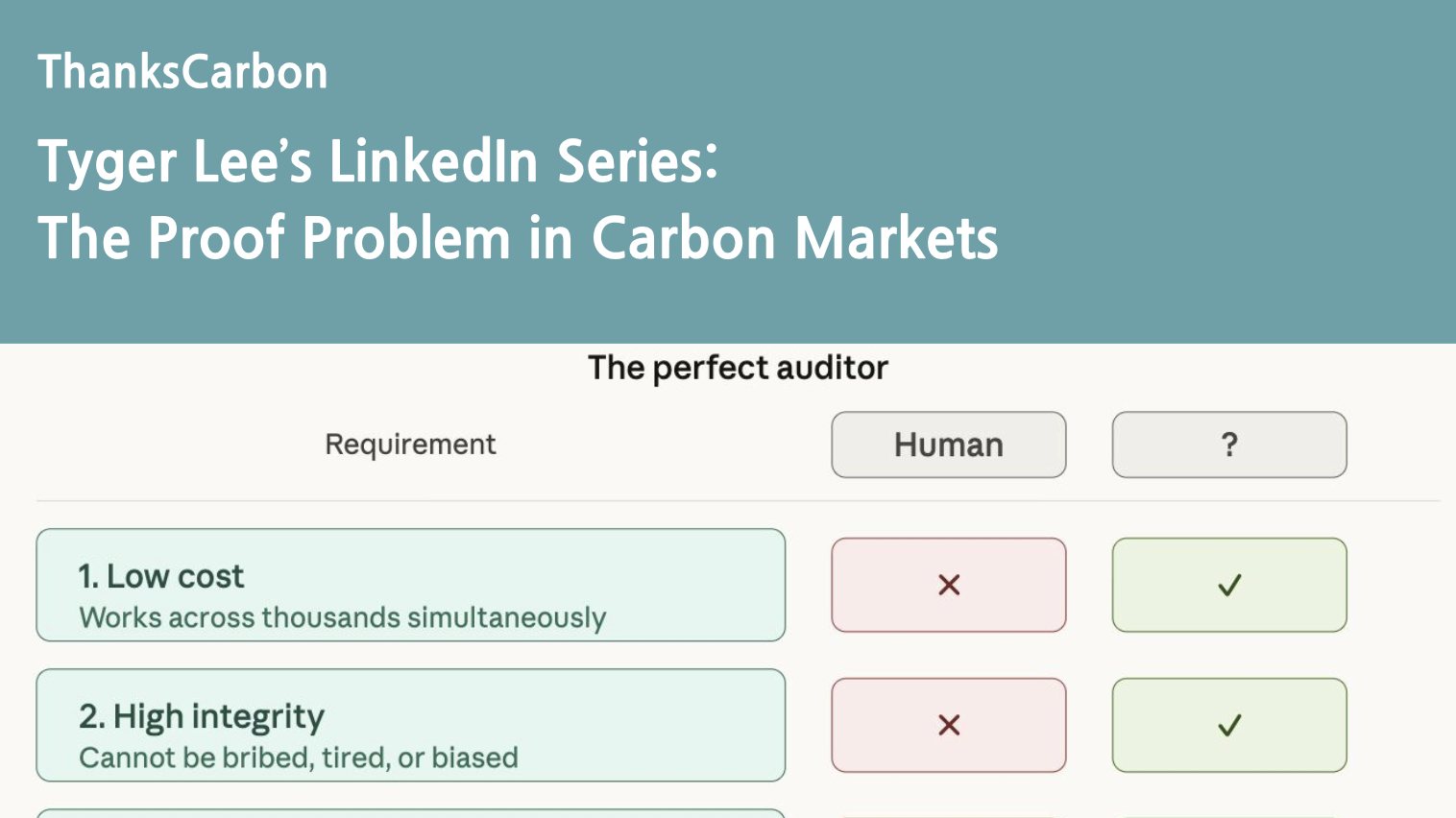Click the "The perfect auditor" chart title
The width and height of the screenshot is (1456, 818).
[738, 368]
